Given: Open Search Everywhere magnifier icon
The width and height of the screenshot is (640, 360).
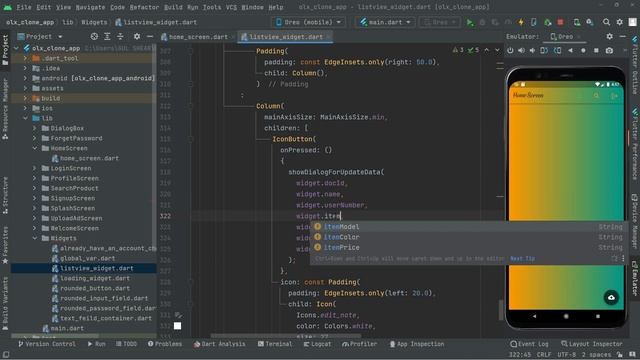Looking at the screenshot, I should click(607, 22).
